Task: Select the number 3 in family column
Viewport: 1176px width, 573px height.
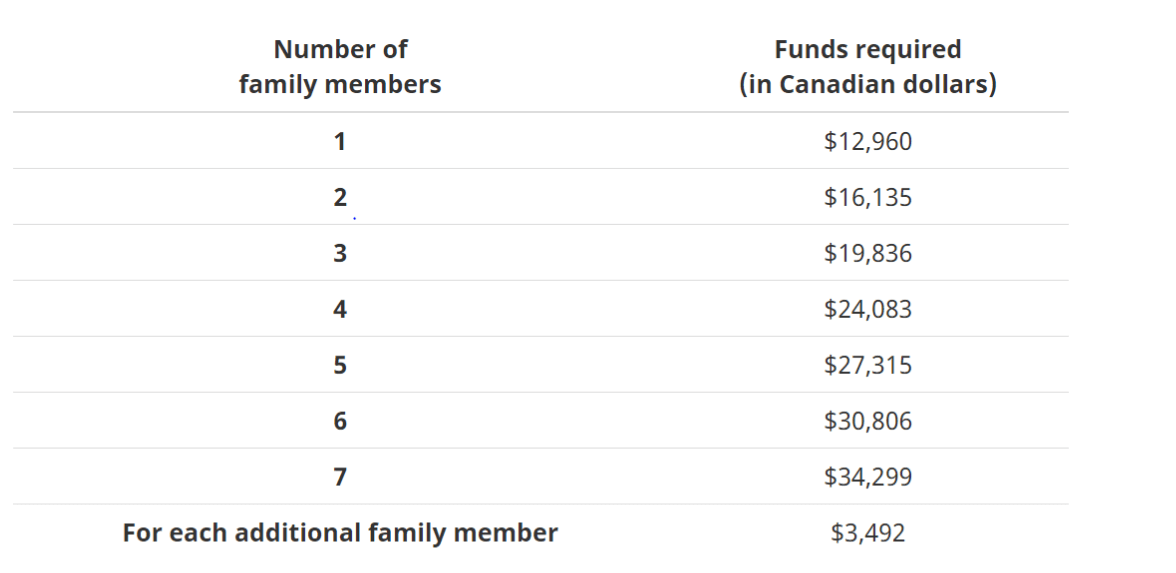Action: 340,253
